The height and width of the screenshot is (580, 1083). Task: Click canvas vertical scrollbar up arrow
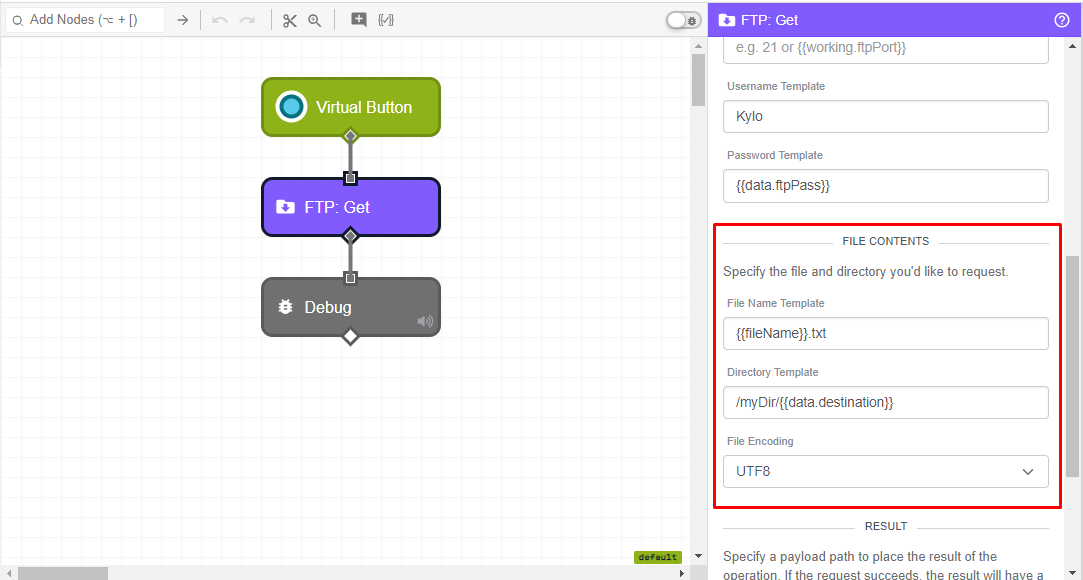tap(698, 46)
